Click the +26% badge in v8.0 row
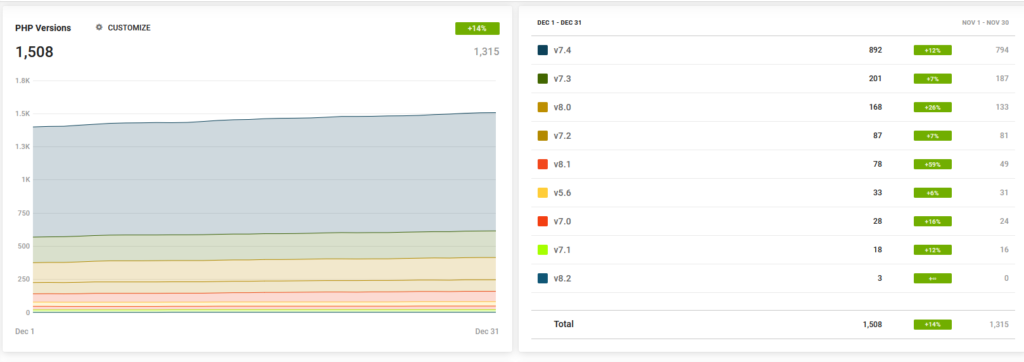The image size is (1024, 362). pyautogui.click(x=933, y=107)
